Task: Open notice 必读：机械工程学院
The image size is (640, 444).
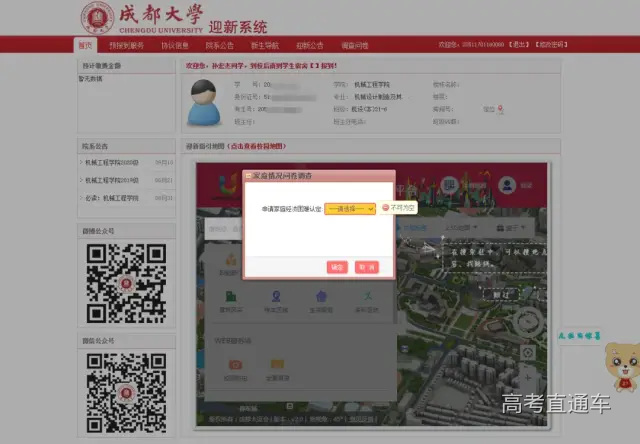Action: (x=112, y=198)
